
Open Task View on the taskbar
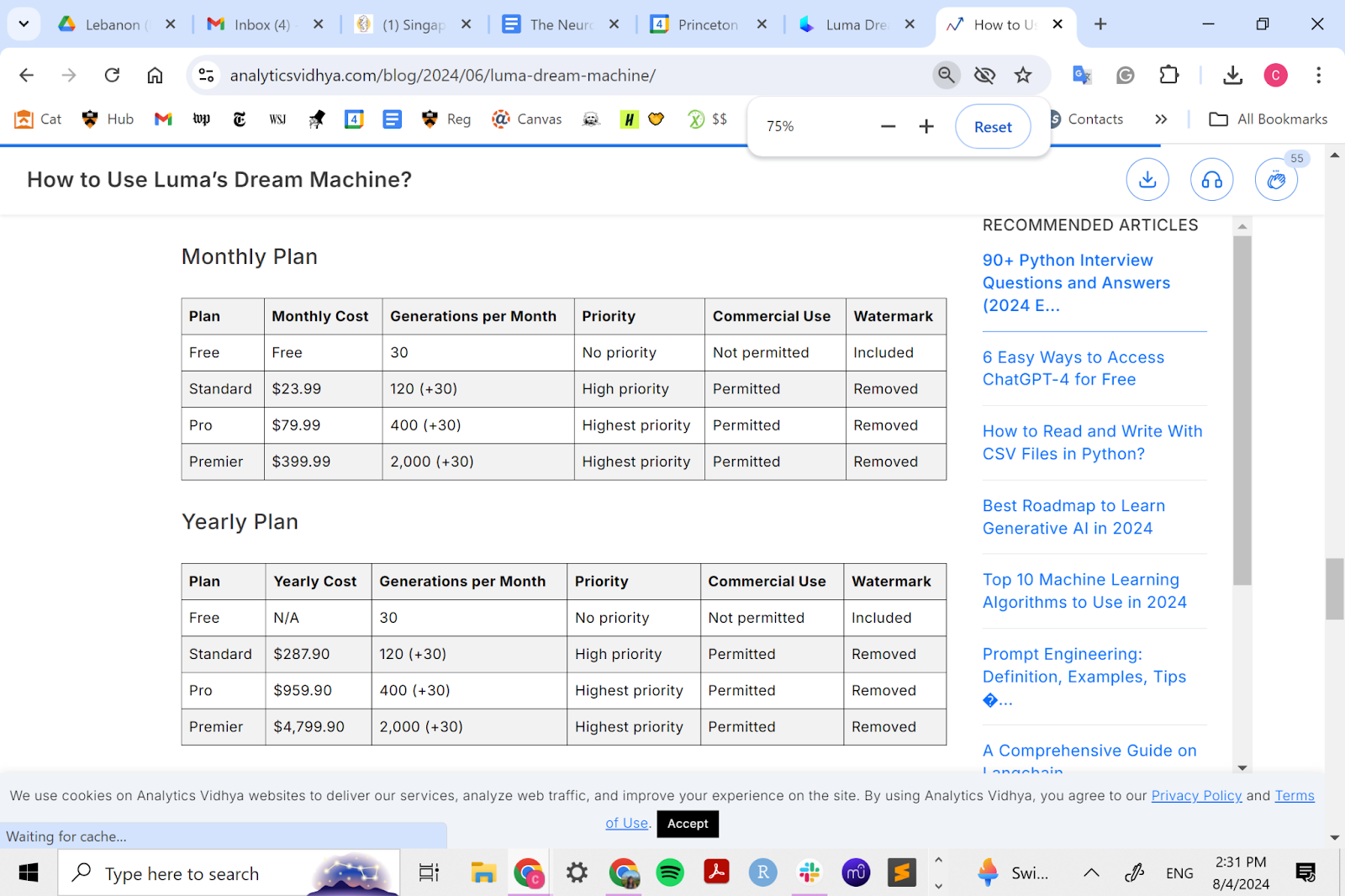pyautogui.click(x=429, y=873)
